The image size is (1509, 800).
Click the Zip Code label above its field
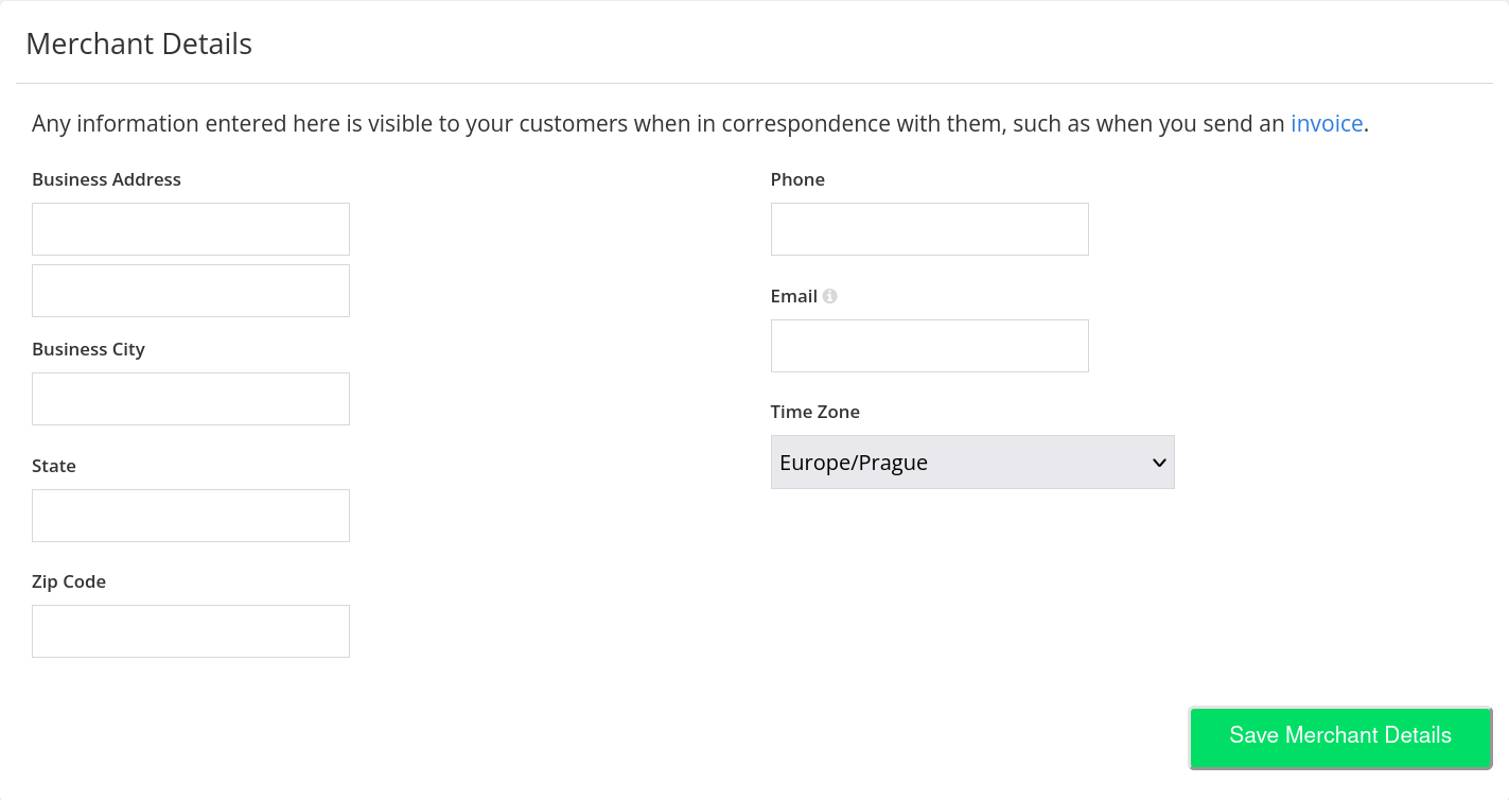[68, 581]
